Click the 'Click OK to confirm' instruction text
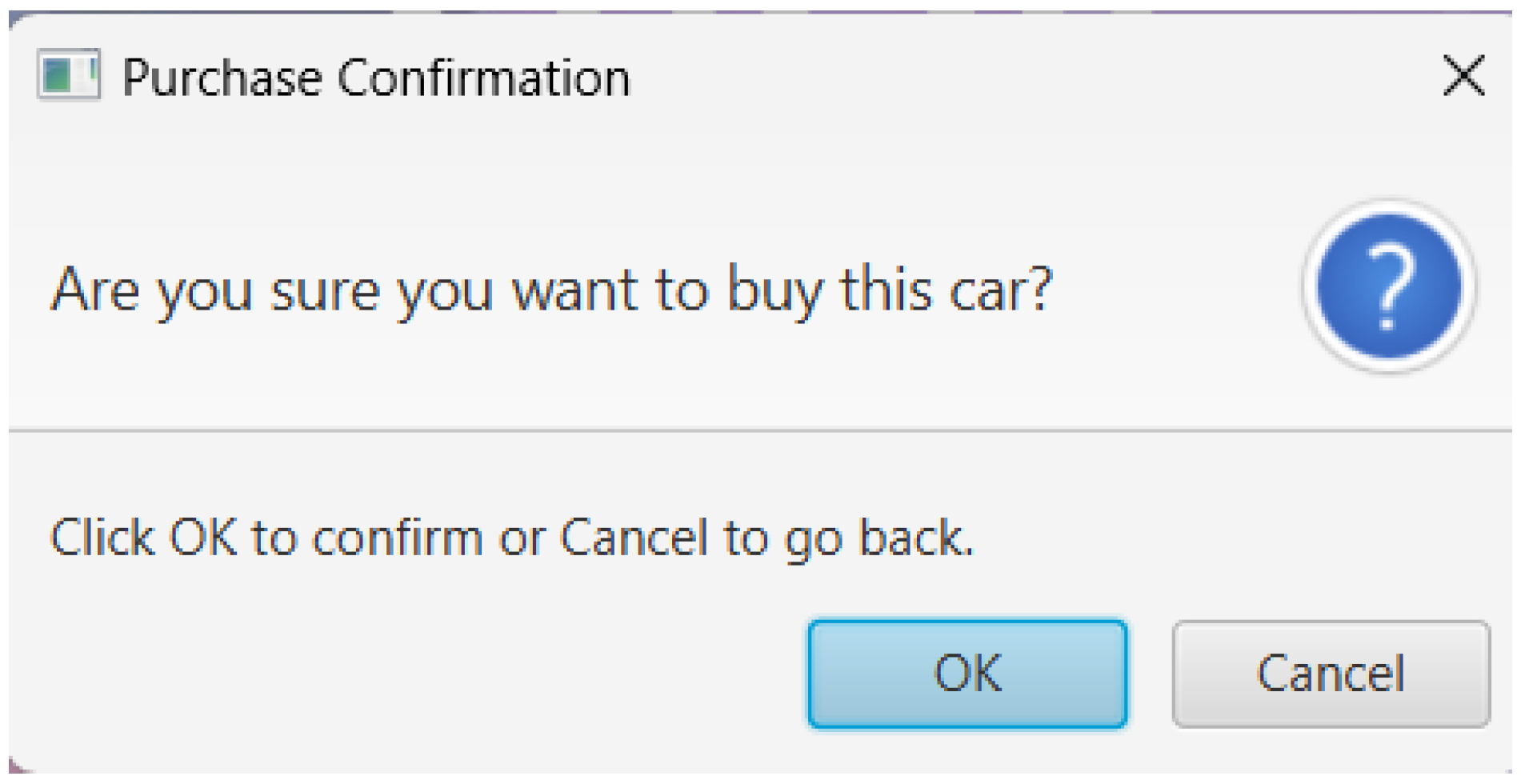1521x784 pixels. (x=511, y=537)
